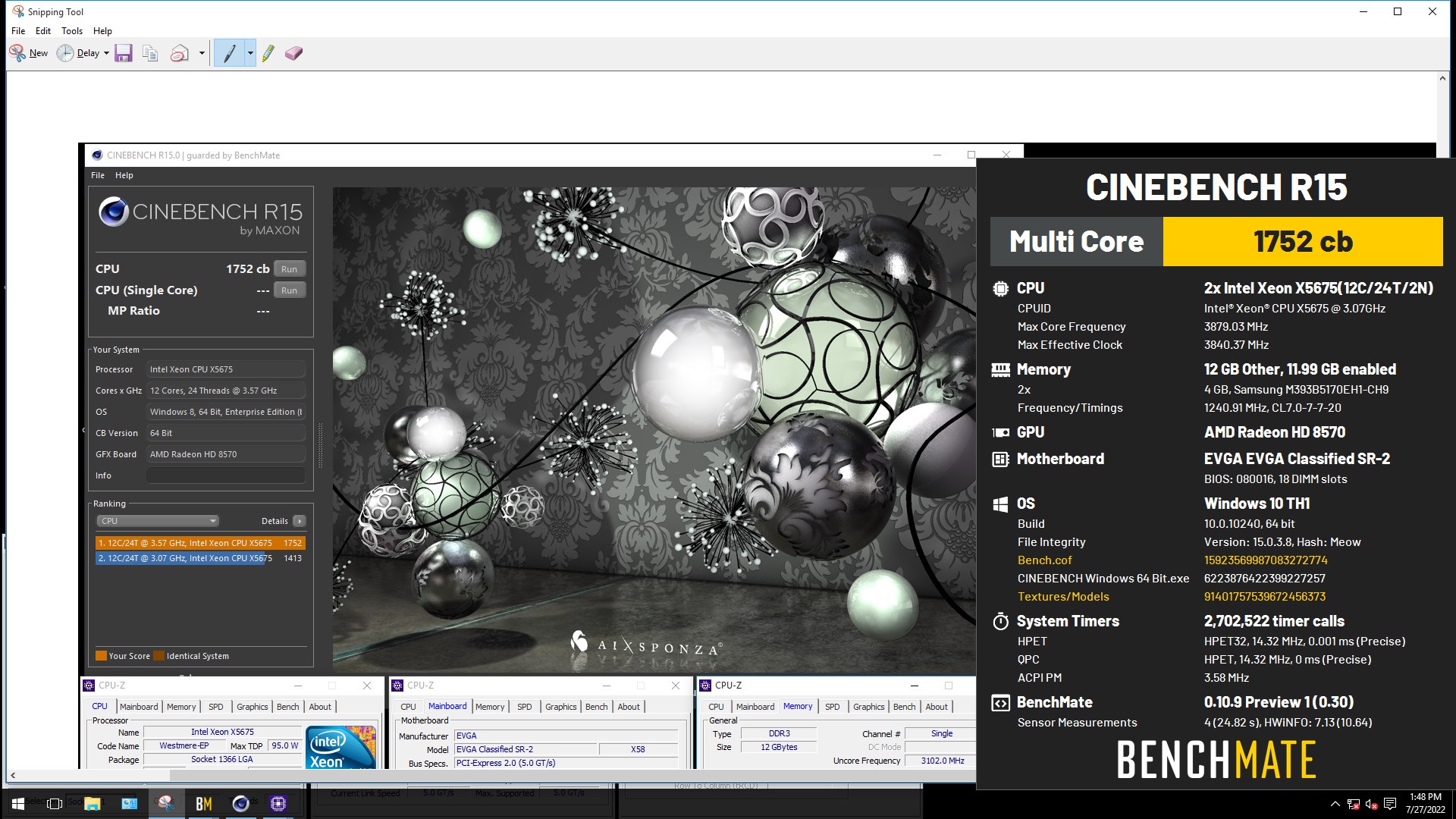The width and height of the screenshot is (1456, 819).
Task: Click the Intel Xeon logo in CPU-Z
Action: point(341,748)
